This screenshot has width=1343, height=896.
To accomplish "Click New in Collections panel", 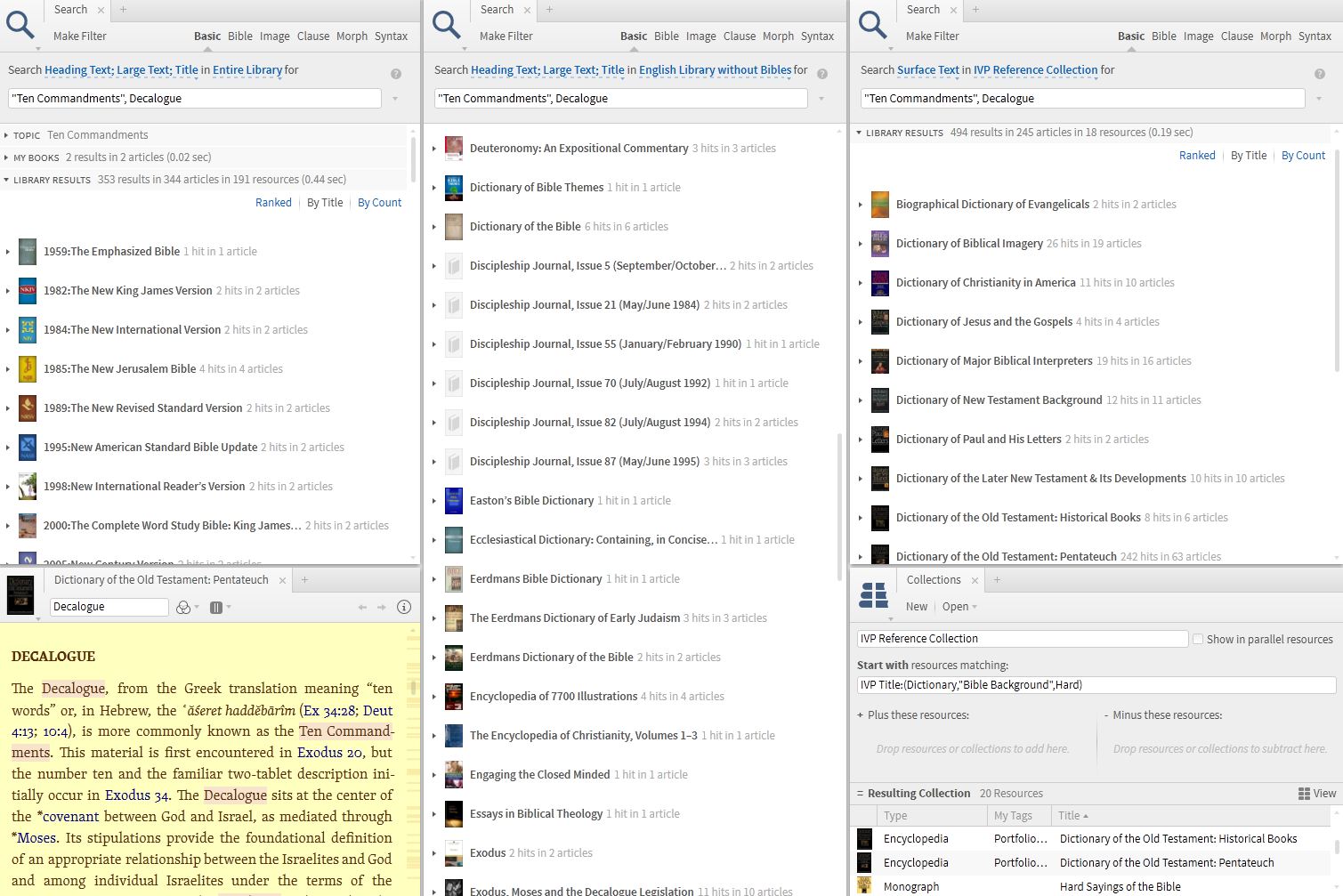I will point(917,607).
